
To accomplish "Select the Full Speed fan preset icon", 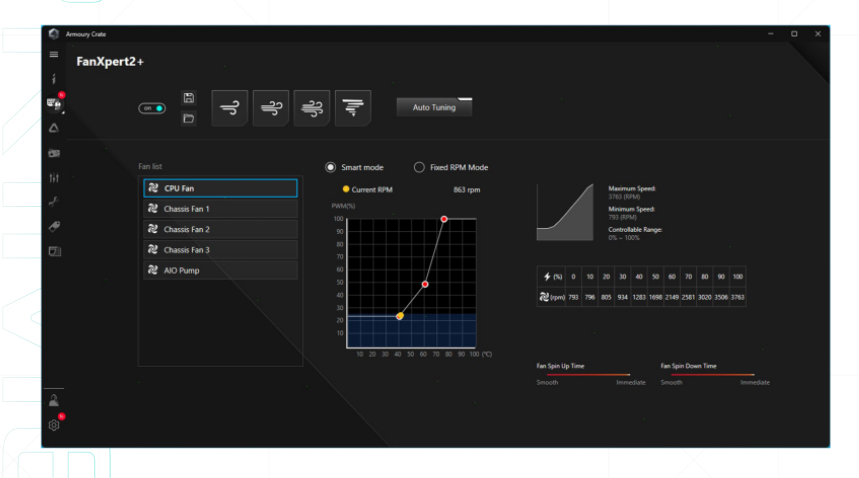I will coord(351,108).
